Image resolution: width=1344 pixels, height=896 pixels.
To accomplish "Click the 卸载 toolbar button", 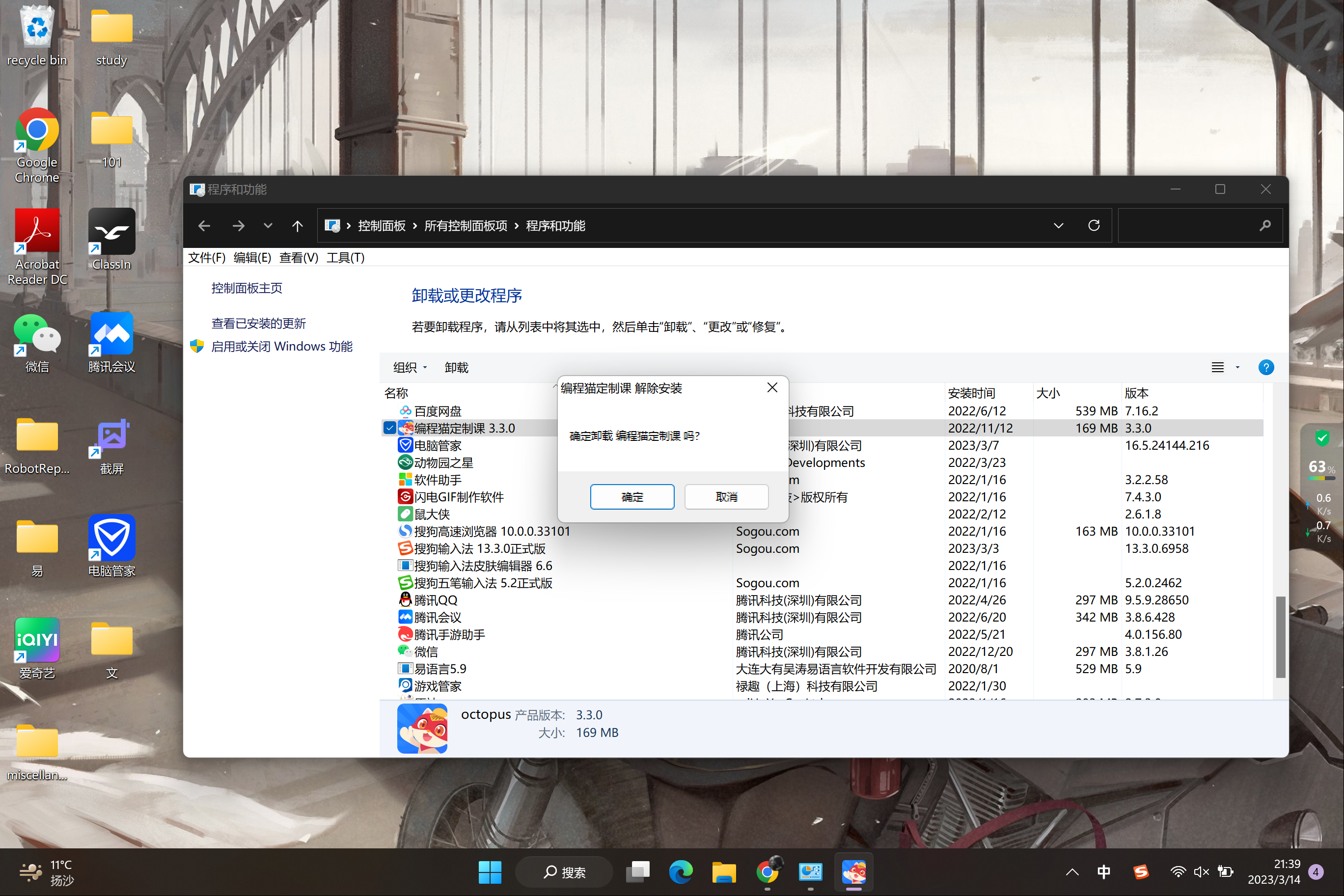I will click(456, 367).
